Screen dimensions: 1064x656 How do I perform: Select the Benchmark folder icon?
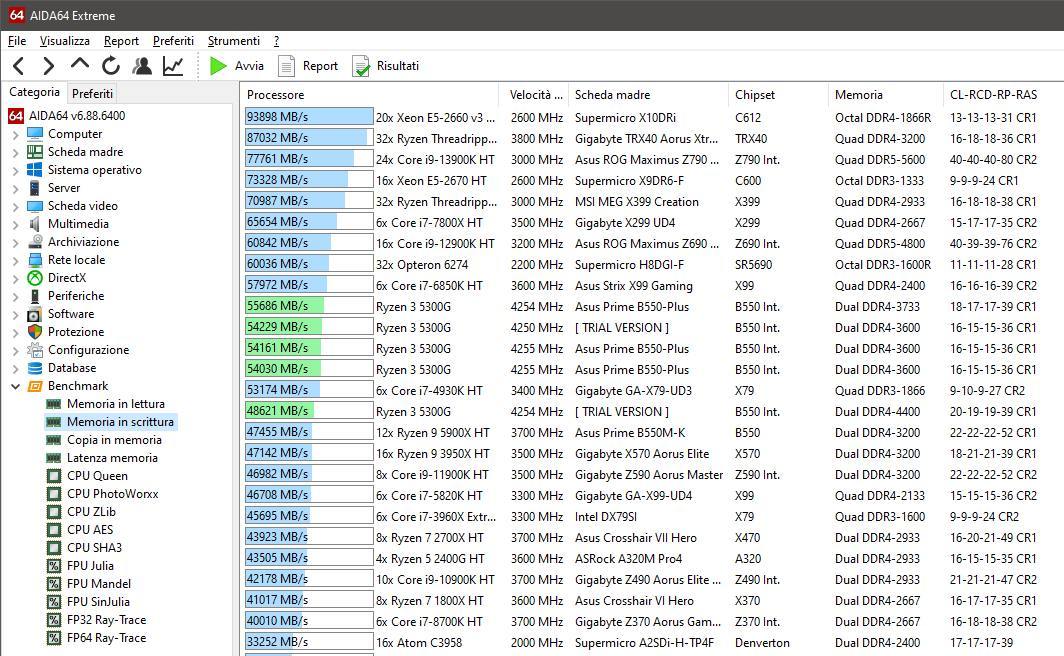click(35, 386)
